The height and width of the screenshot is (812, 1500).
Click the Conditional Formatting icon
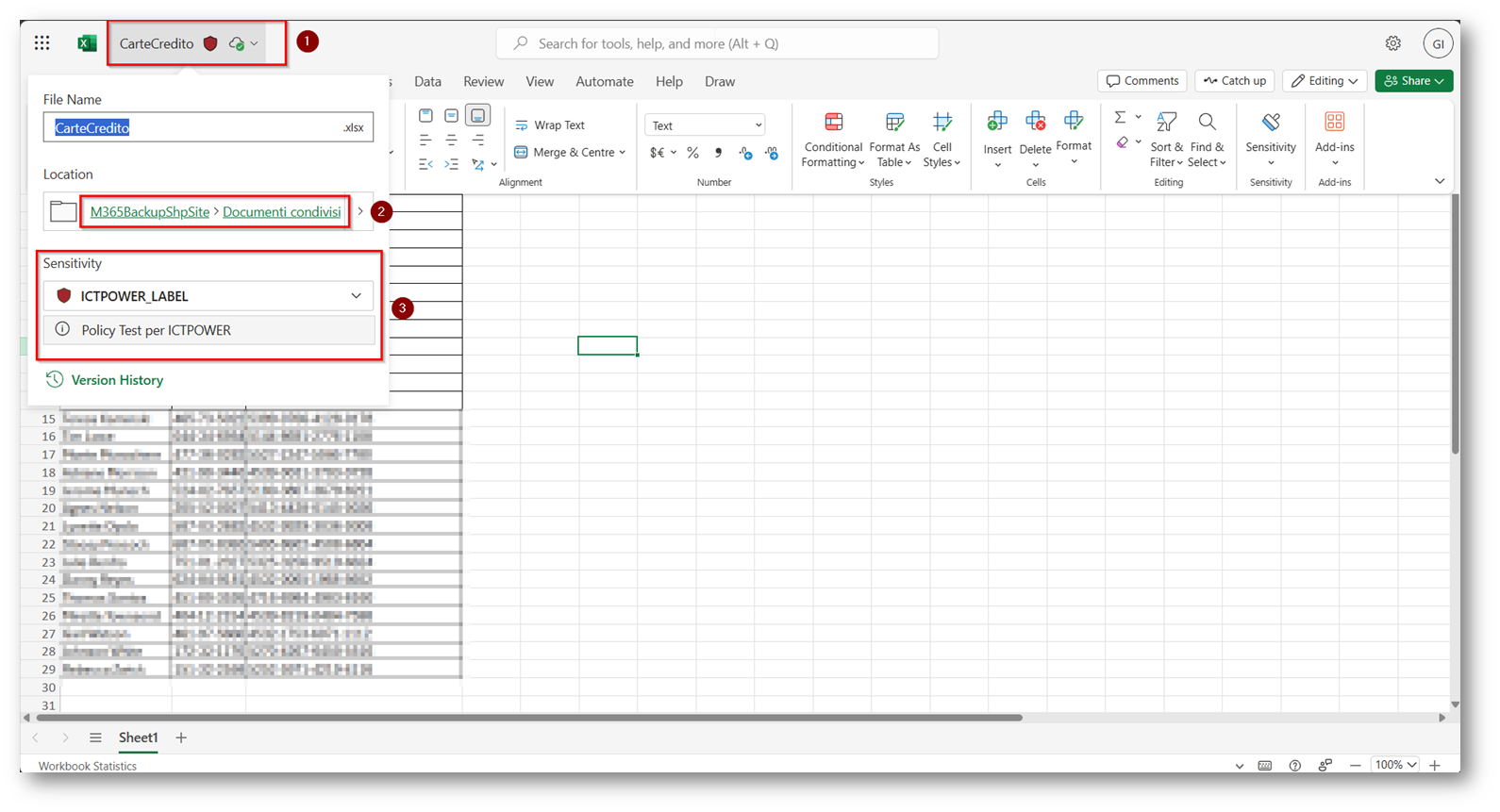(x=833, y=123)
